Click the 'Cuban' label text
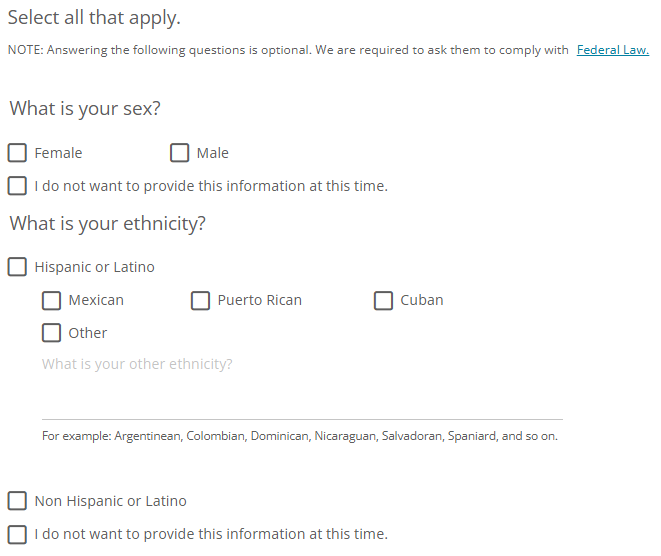 tap(421, 300)
